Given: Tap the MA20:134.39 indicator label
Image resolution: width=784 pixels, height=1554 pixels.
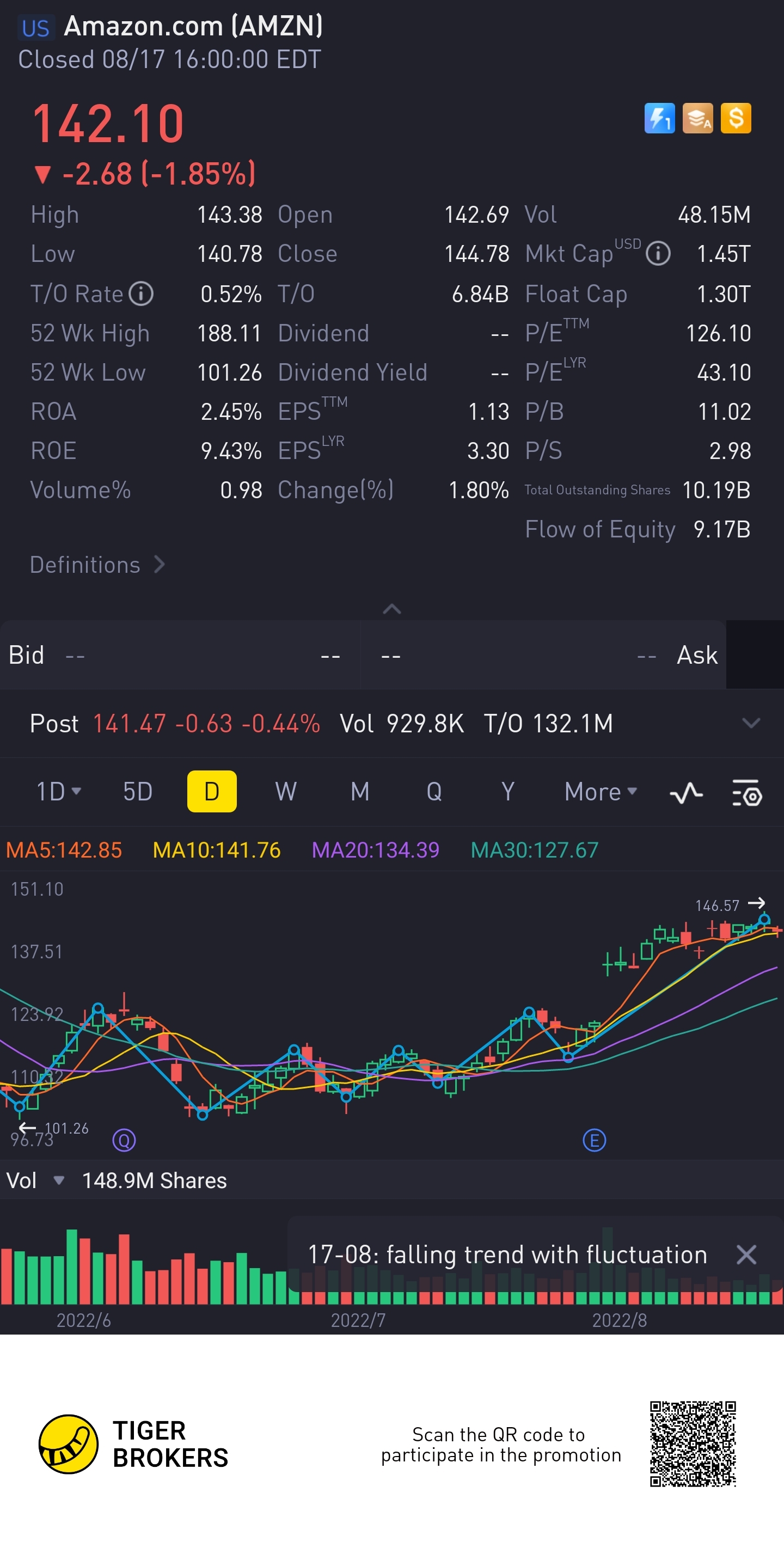Looking at the screenshot, I should coord(375,850).
